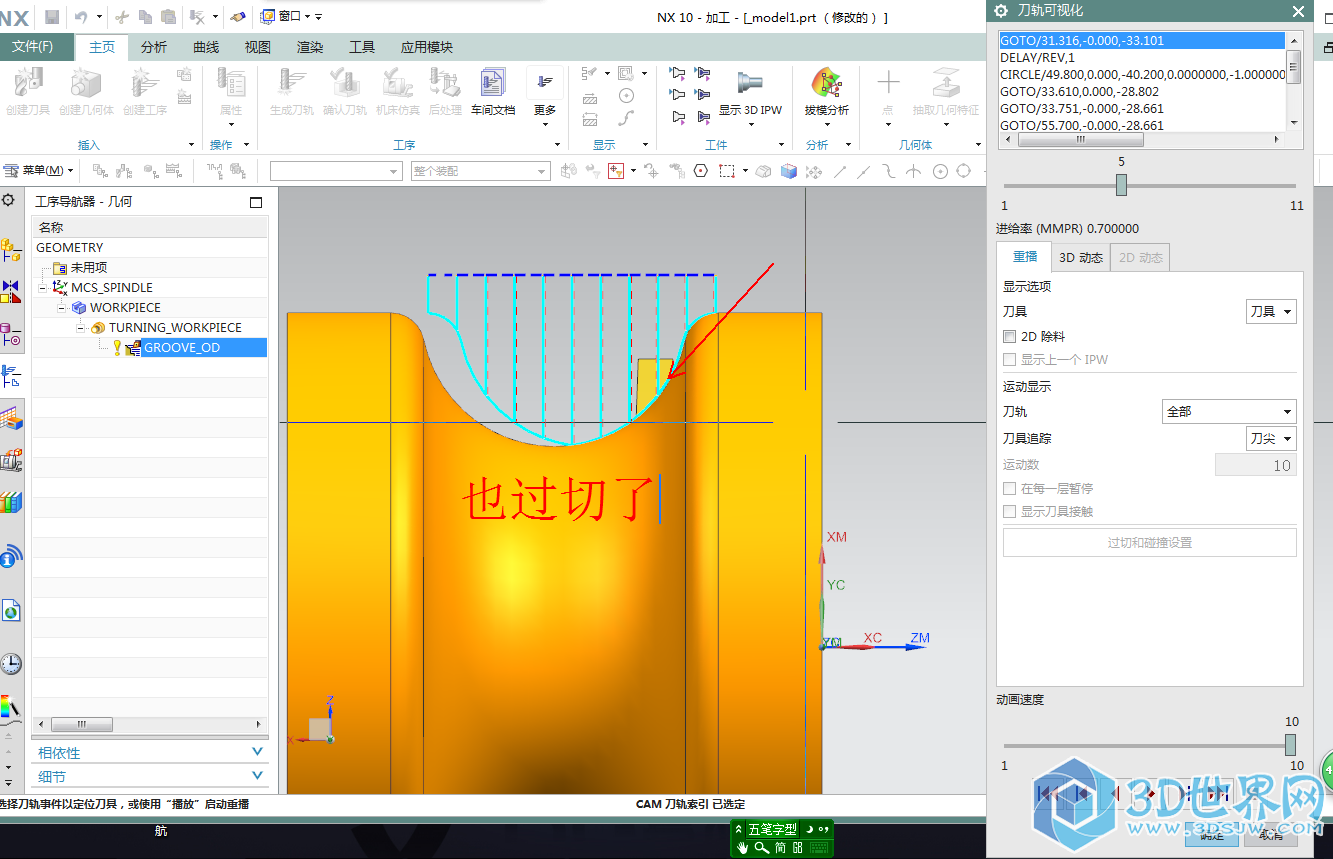
Task: Click the 车间文档 shop documentation icon
Action: pyautogui.click(x=493, y=92)
